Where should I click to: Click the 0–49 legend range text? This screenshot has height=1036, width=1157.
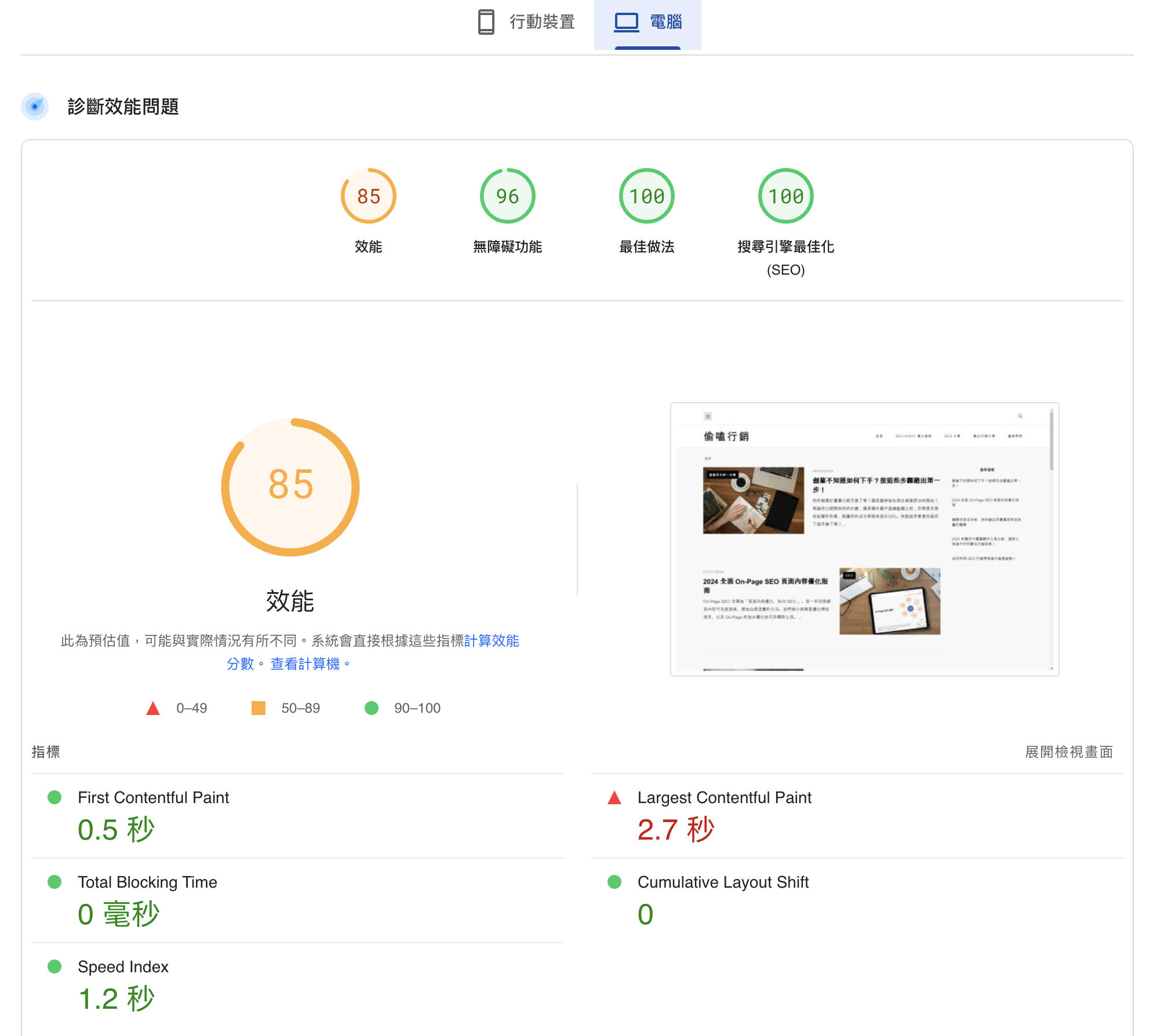click(x=192, y=708)
